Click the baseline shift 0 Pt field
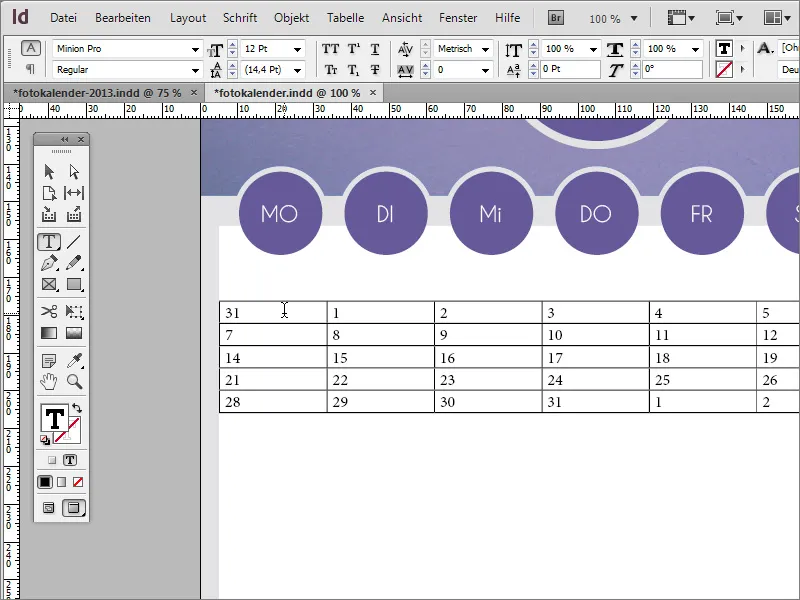This screenshot has height=600, width=800. (570, 69)
